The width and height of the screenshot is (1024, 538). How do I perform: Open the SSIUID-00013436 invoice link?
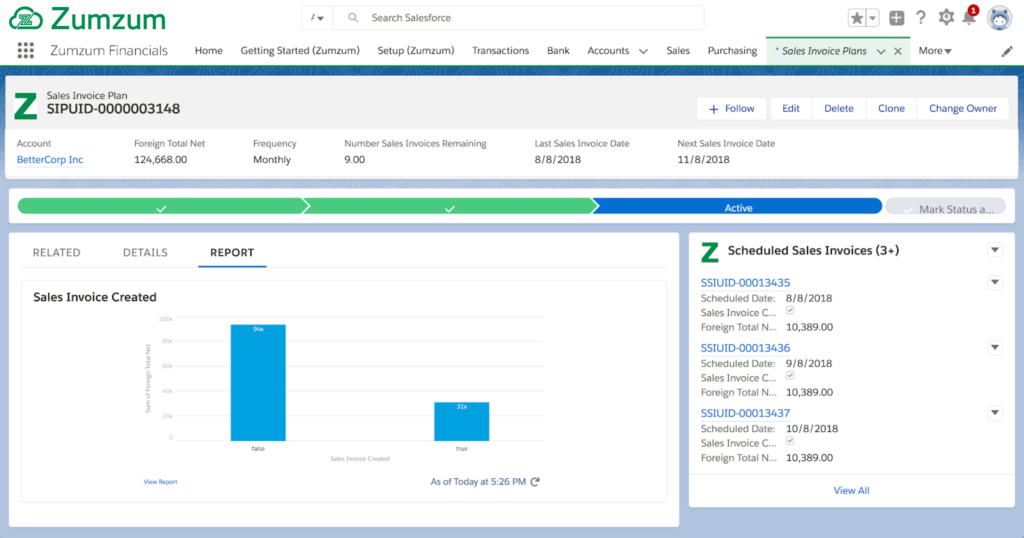tap(745, 348)
